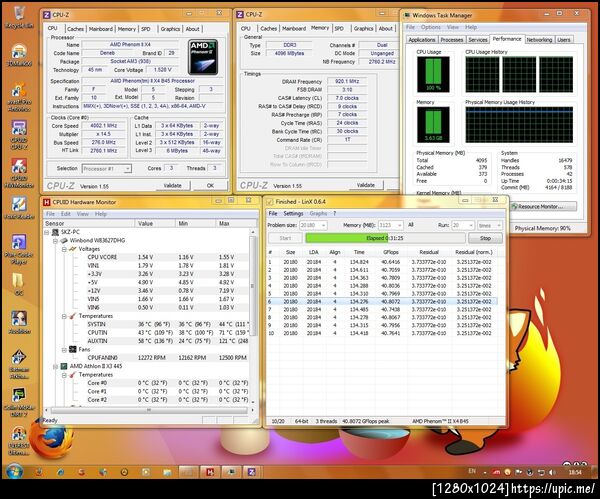Switch to HWMonitor via its taskbar button
Image resolution: width=600 pixels, height=499 pixels.
(x=209, y=472)
